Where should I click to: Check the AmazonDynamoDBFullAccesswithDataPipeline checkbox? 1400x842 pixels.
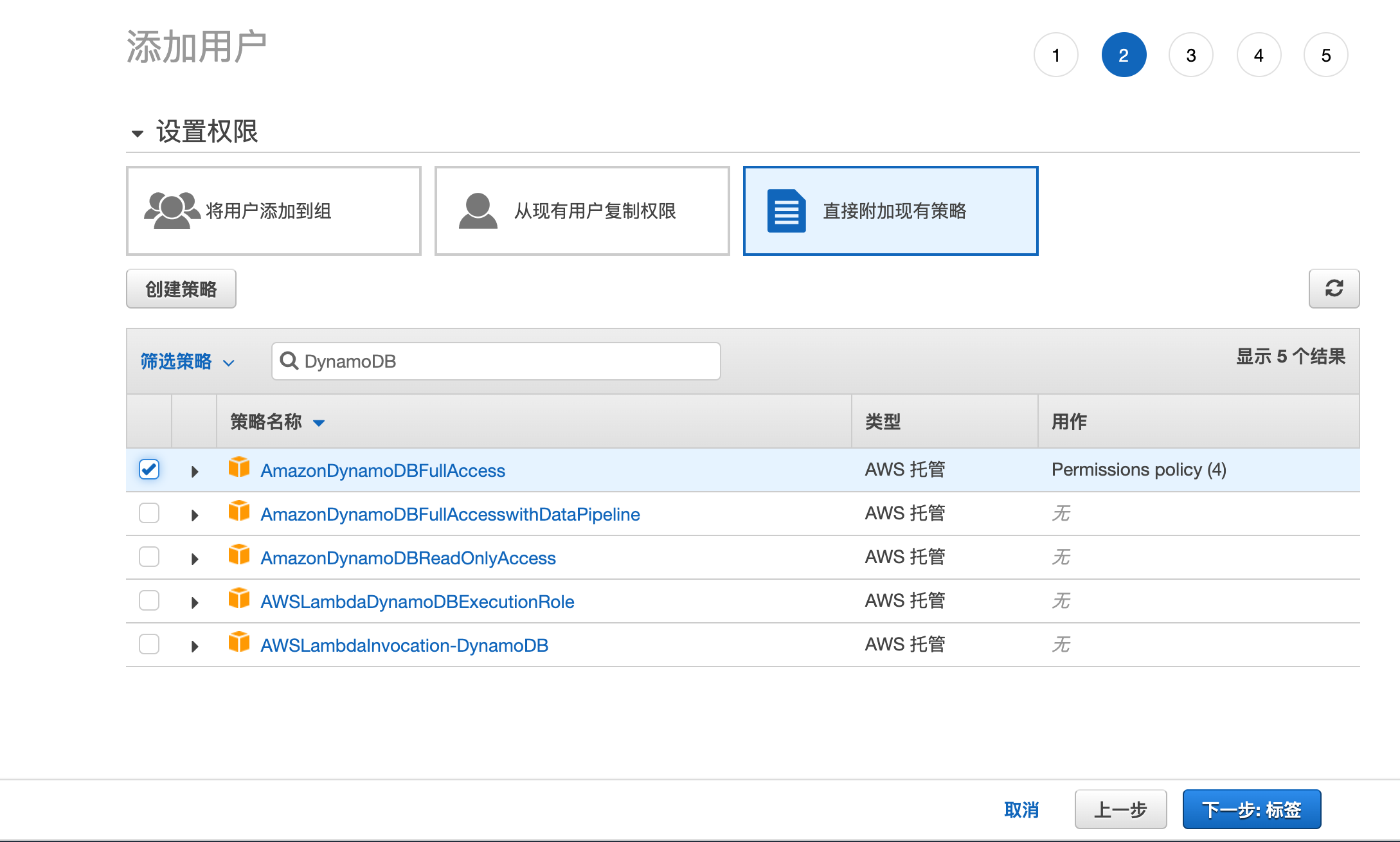[149, 513]
